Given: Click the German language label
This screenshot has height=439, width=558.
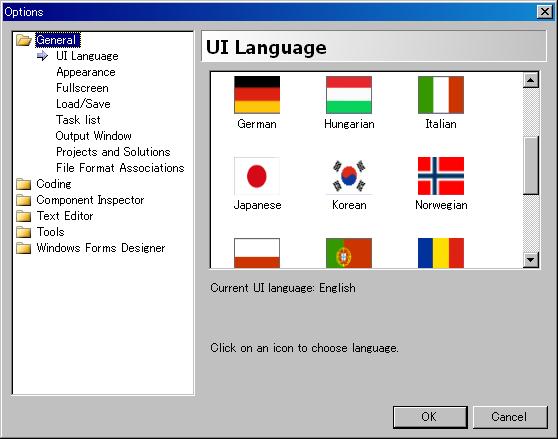Looking at the screenshot, I should 257,124.
